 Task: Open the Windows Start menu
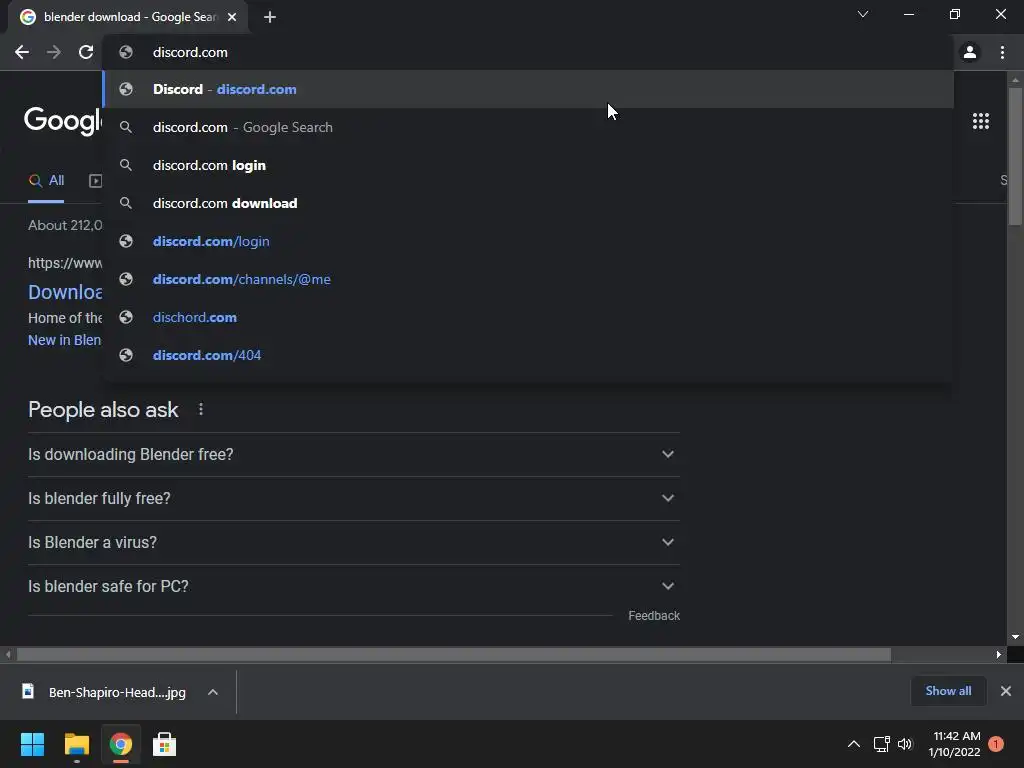pyautogui.click(x=32, y=744)
